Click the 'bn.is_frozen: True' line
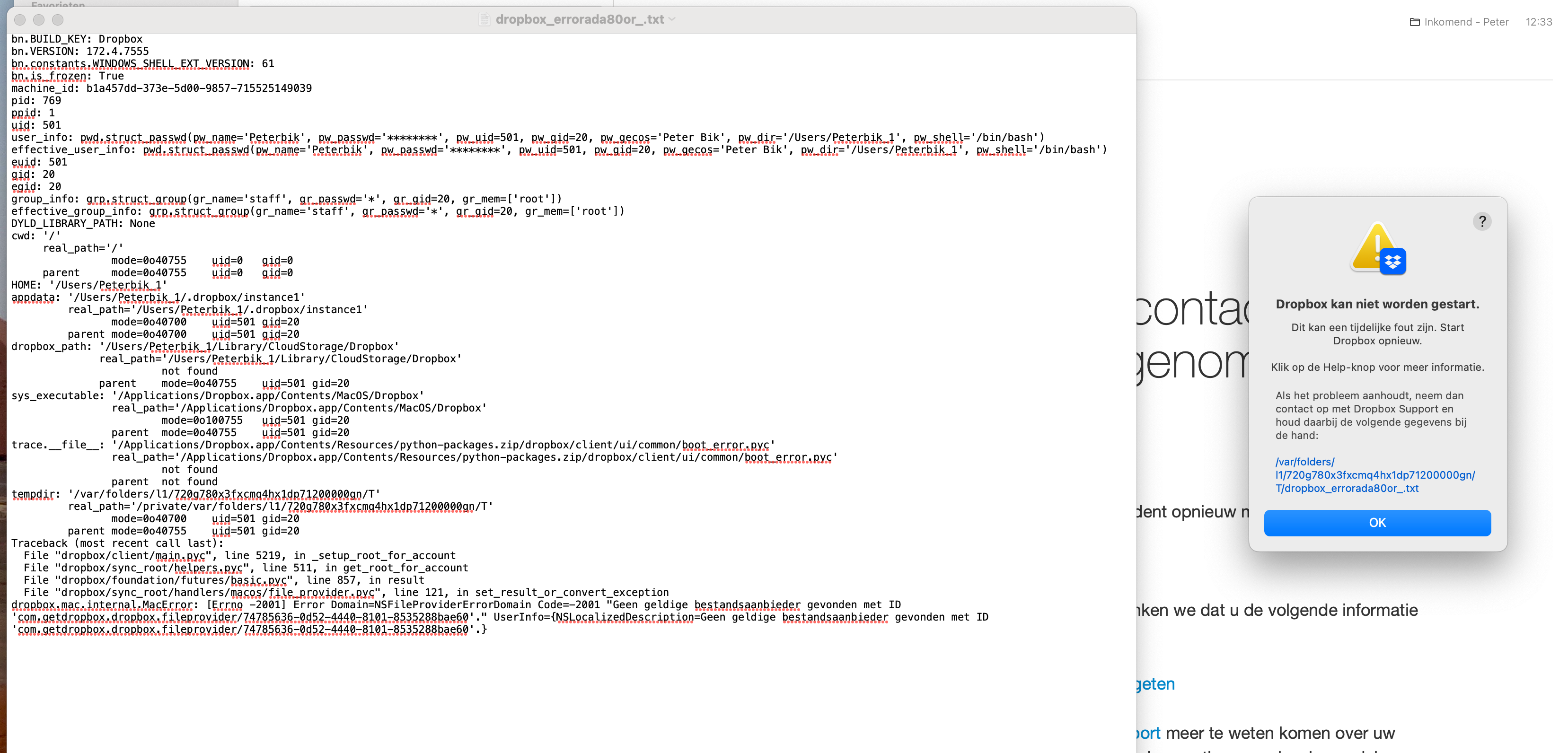The image size is (1568, 753). 67,76
